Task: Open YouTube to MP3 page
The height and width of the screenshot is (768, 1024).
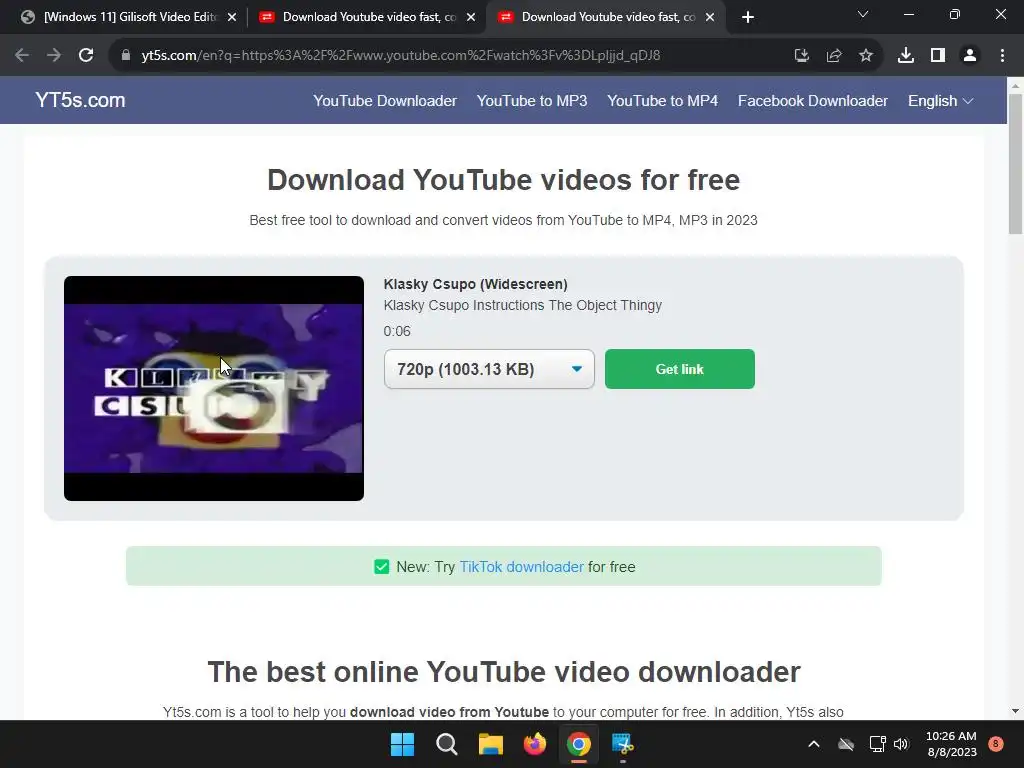Action: tap(532, 101)
